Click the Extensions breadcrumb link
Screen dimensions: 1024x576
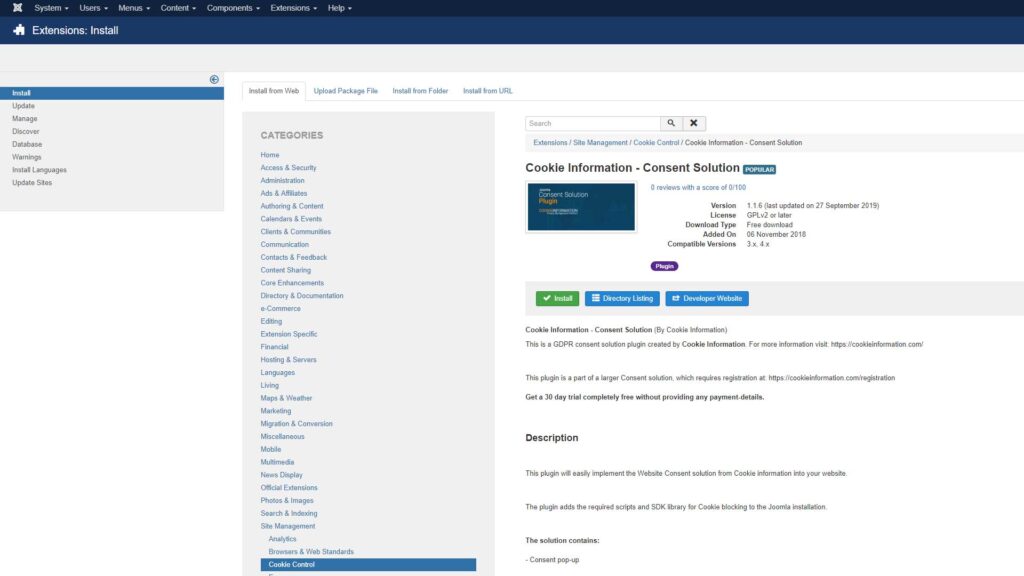coord(550,142)
